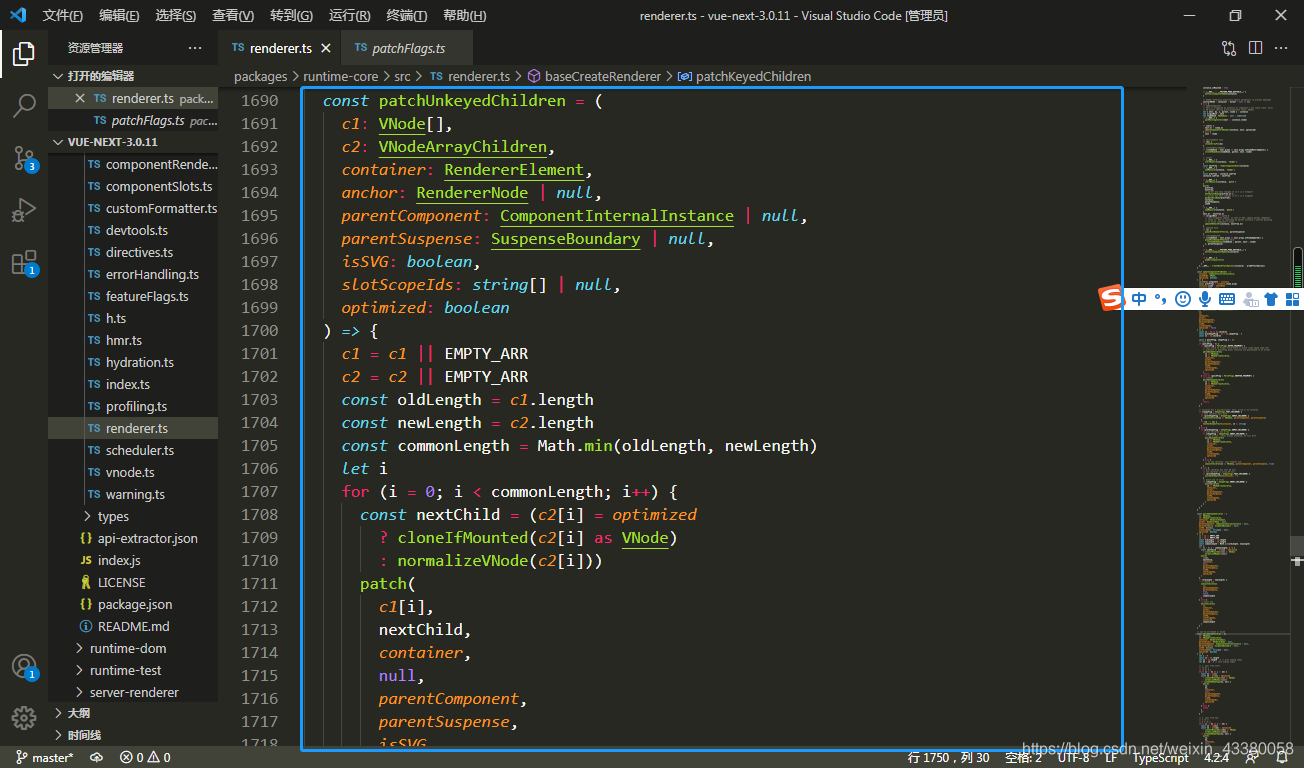Change language mode TypeScript
The width and height of the screenshot is (1304, 768).
tap(1160, 758)
